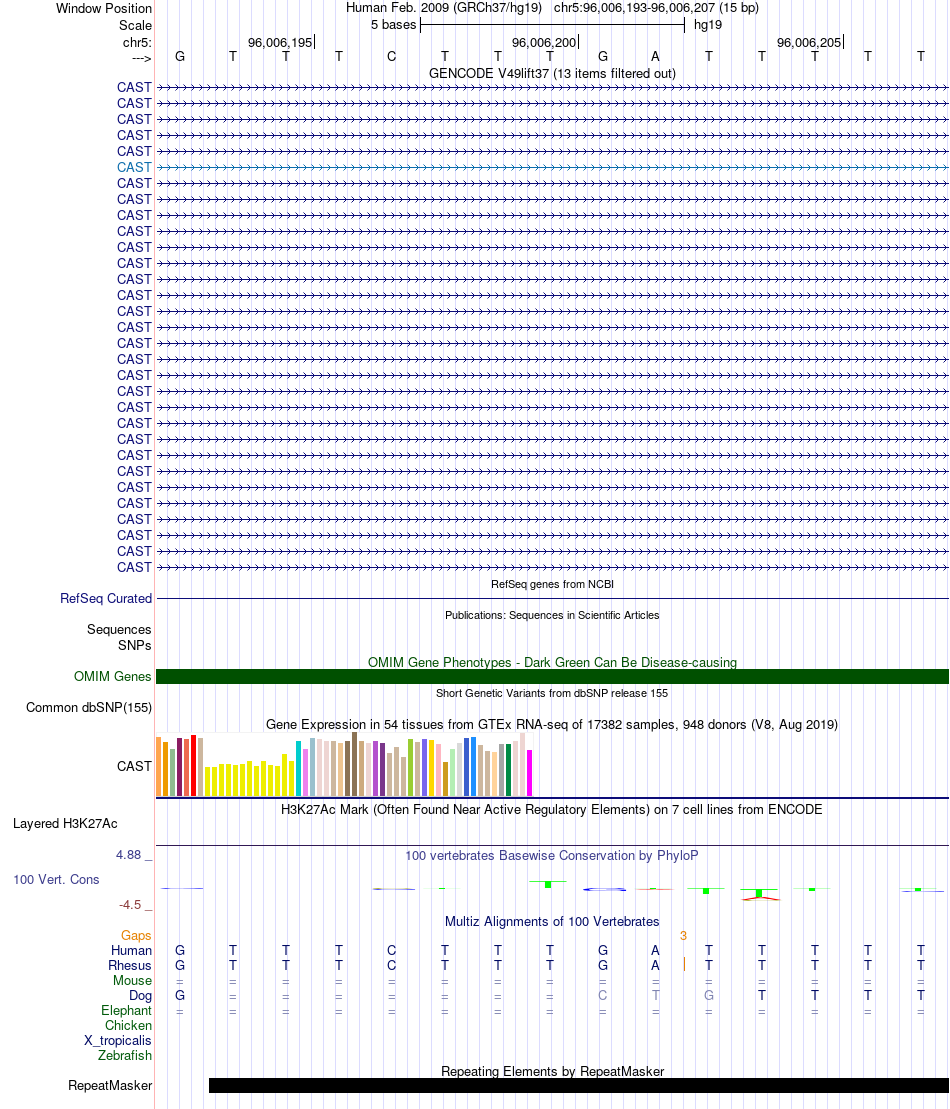Click the Human Feb. 2009 (GRCh37/hg19) assembly text
This screenshot has height=1109, width=950.
(x=444, y=8)
